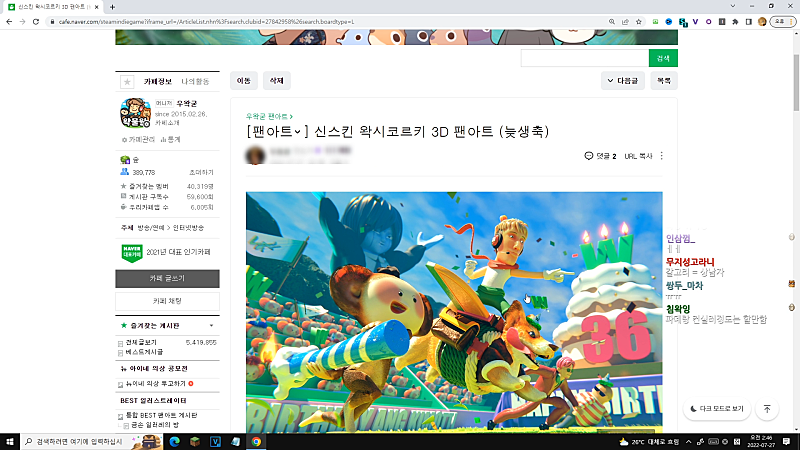Click the cafe search input field
The width and height of the screenshot is (800, 450).
coord(584,58)
